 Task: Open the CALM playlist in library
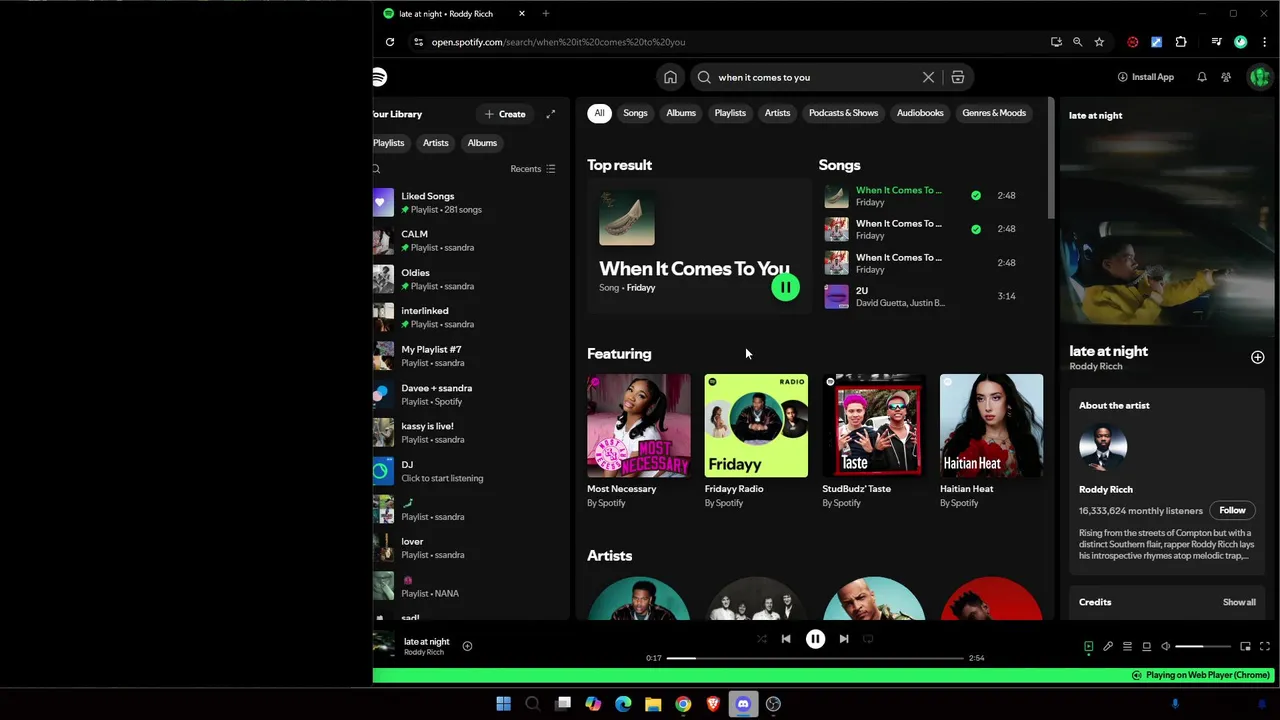coord(466,241)
